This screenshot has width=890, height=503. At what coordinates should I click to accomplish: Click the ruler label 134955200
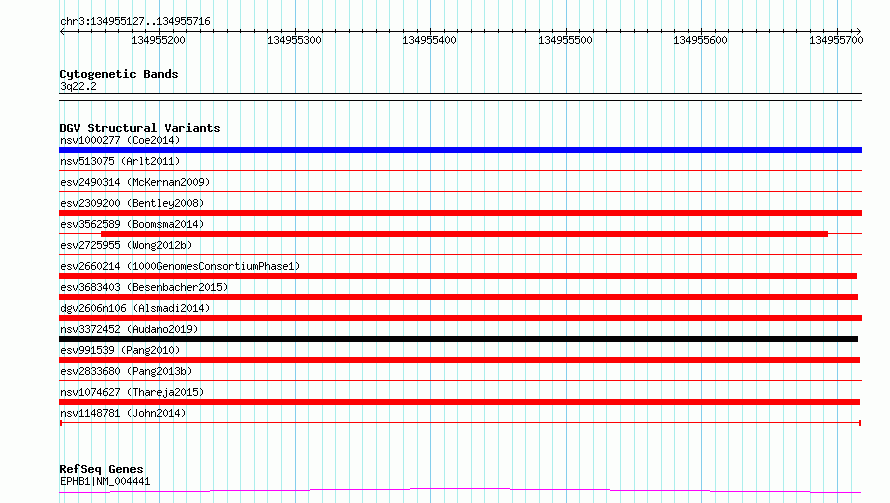pyautogui.click(x=158, y=40)
